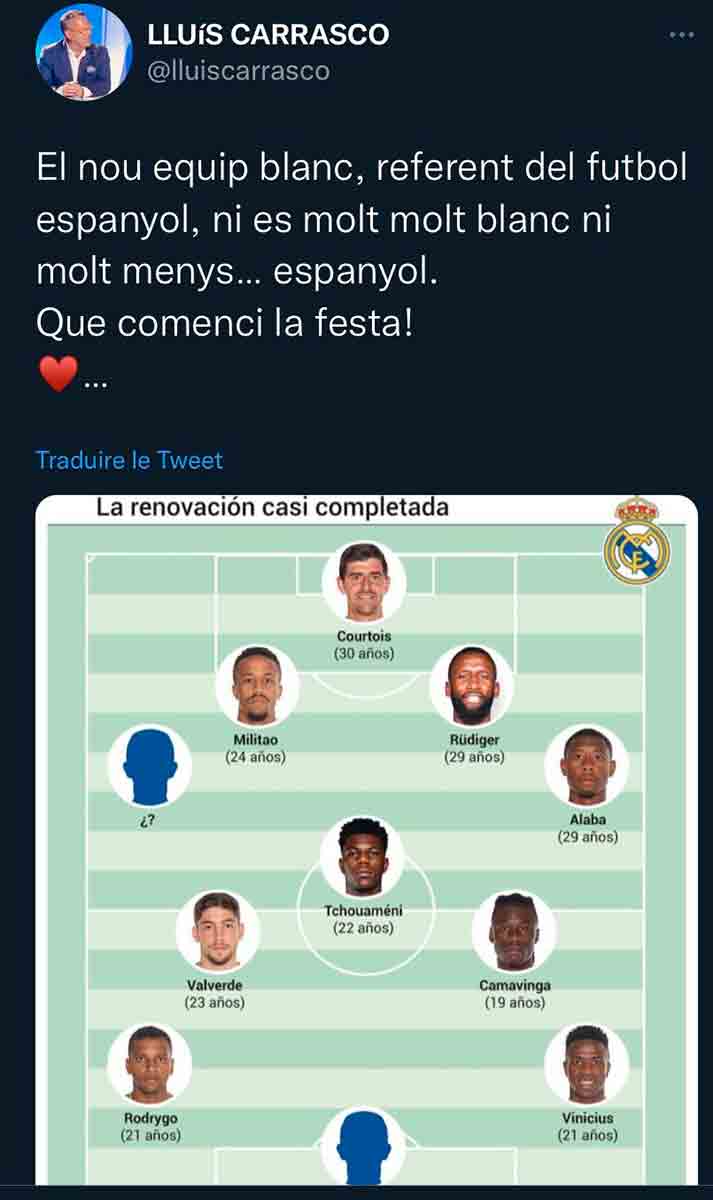The height and width of the screenshot is (1200, 713).
Task: Select Militao's player photo
Action: [x=256, y=686]
